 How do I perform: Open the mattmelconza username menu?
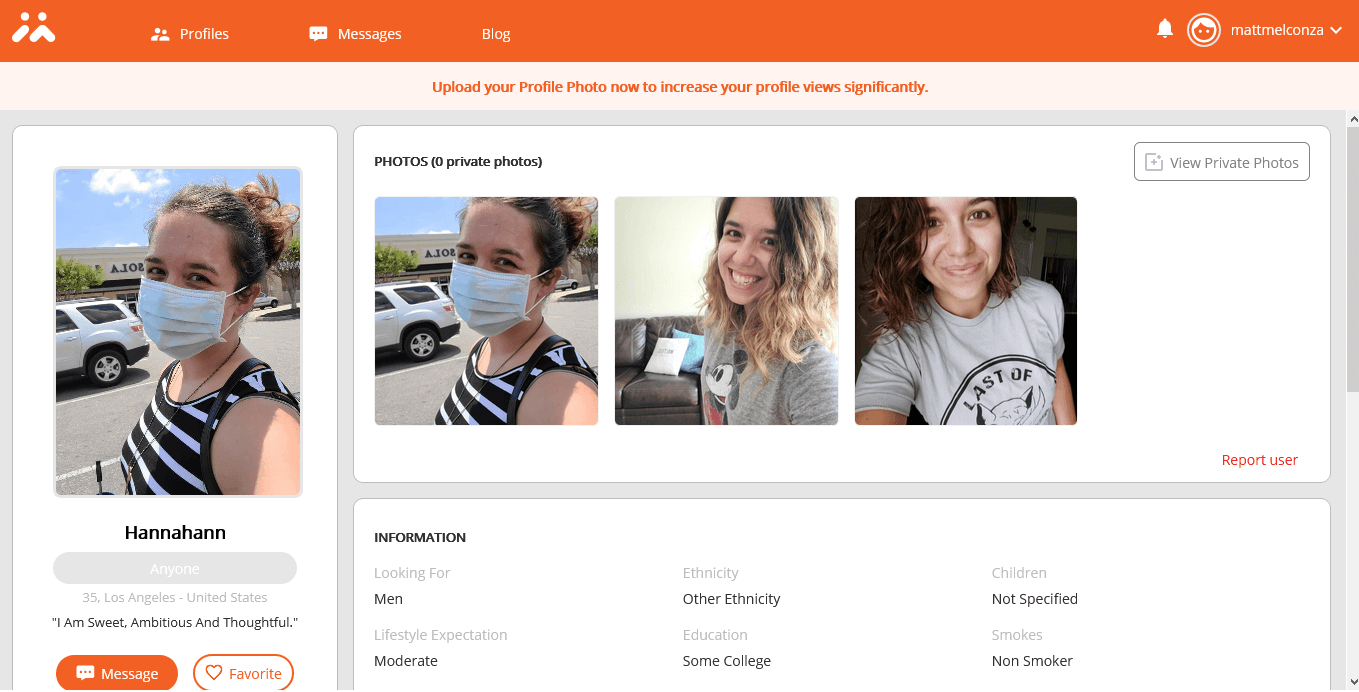1279,30
